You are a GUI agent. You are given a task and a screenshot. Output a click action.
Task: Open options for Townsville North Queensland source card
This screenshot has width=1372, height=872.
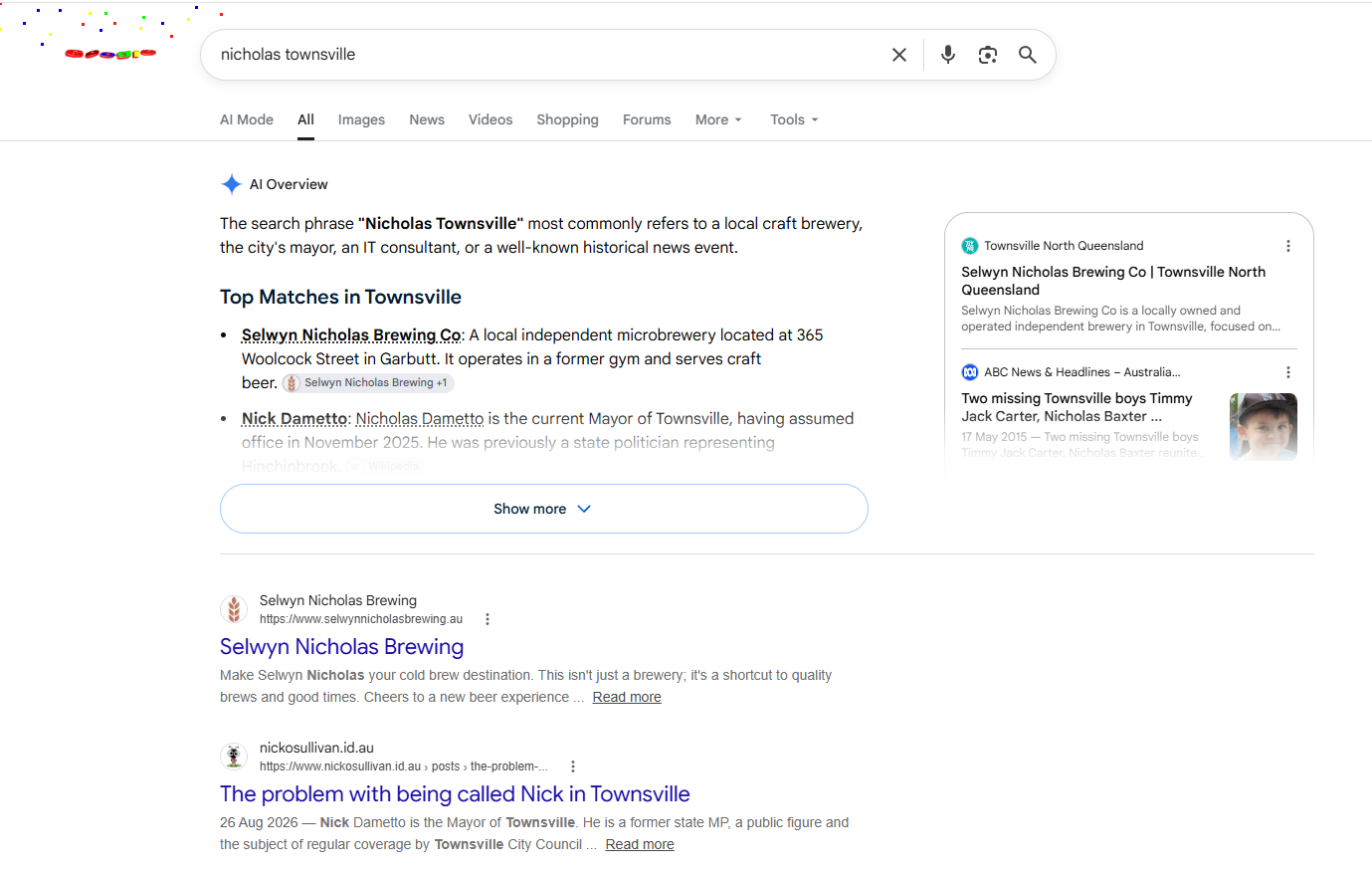[x=1288, y=246]
